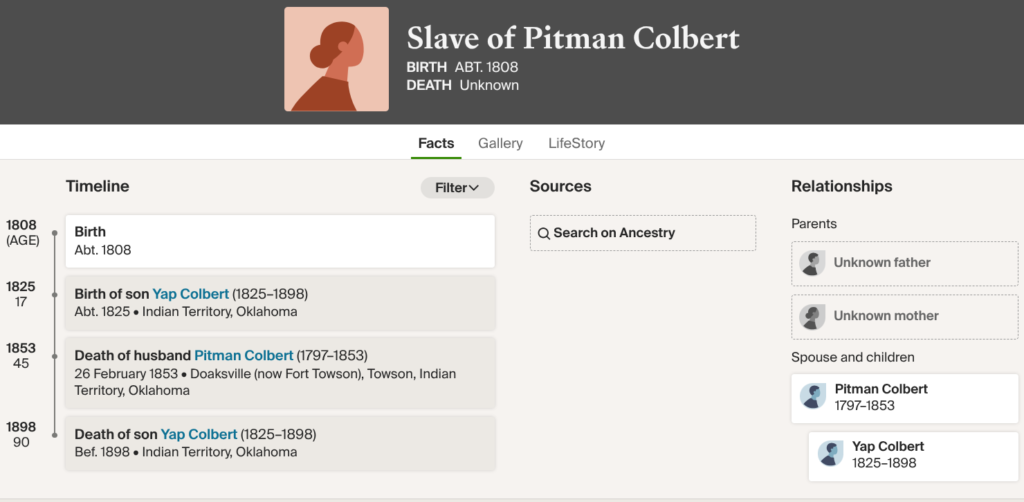This screenshot has height=502, width=1024.
Task: Click the magnifier icon in Search on Ancestry
Action: pos(544,233)
